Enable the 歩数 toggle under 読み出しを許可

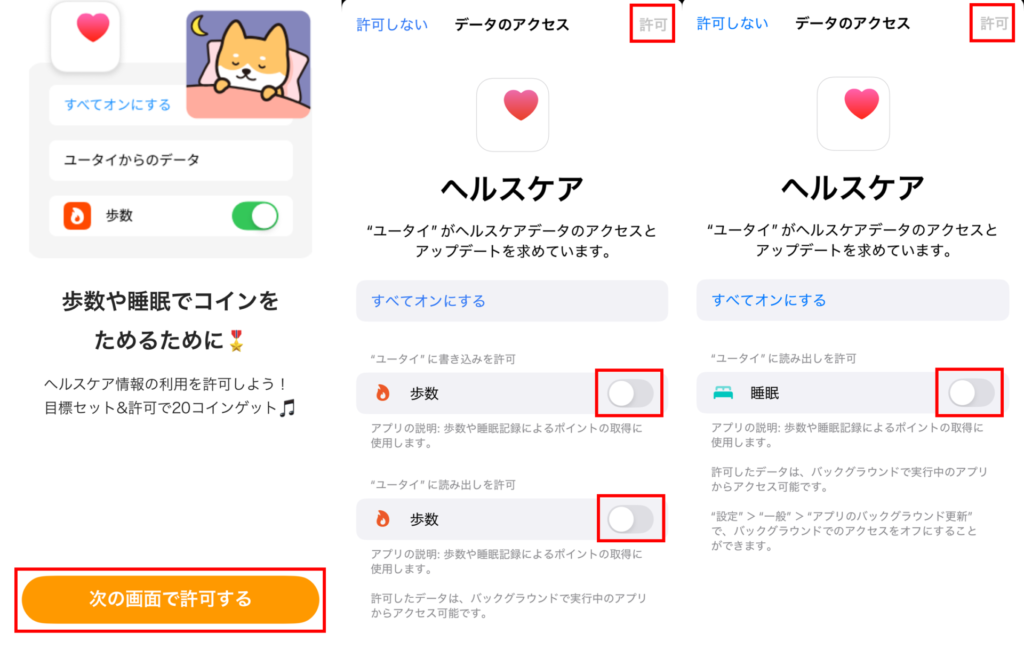click(630, 519)
